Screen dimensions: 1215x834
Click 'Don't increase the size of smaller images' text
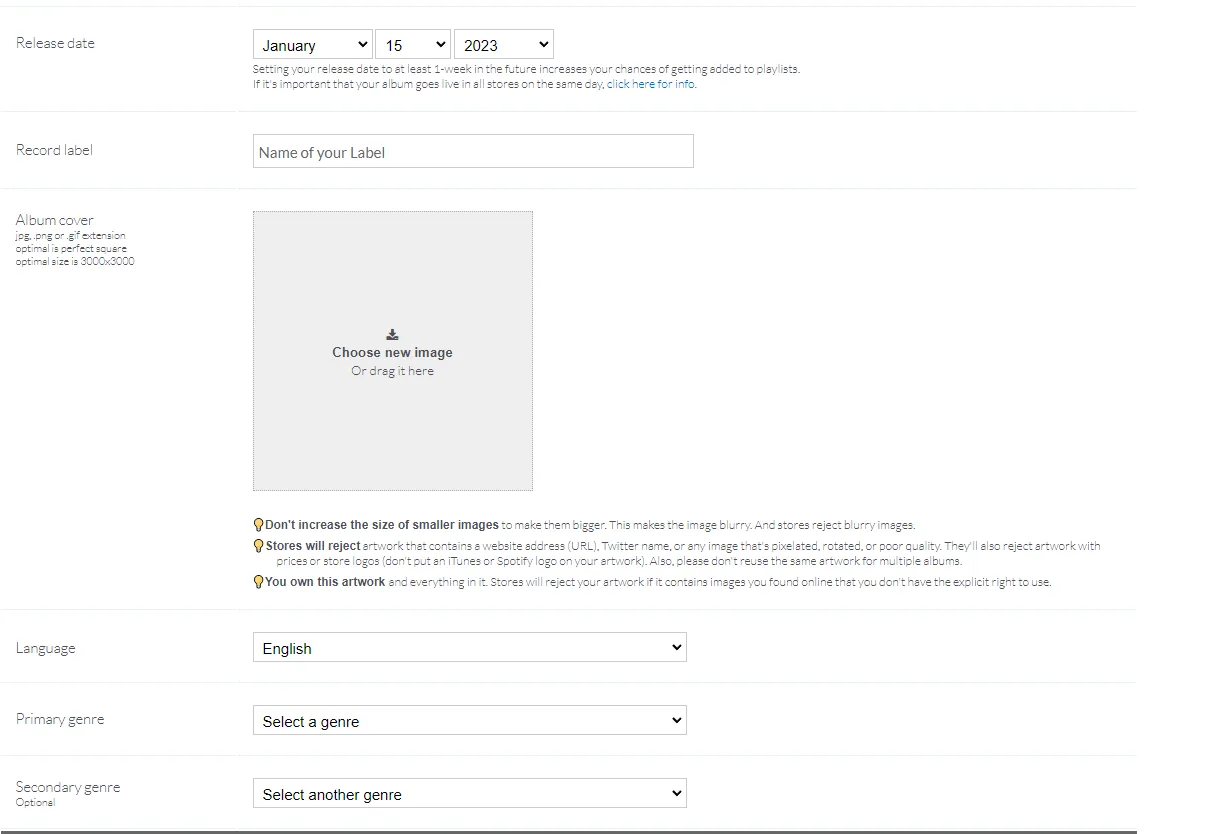(382, 525)
